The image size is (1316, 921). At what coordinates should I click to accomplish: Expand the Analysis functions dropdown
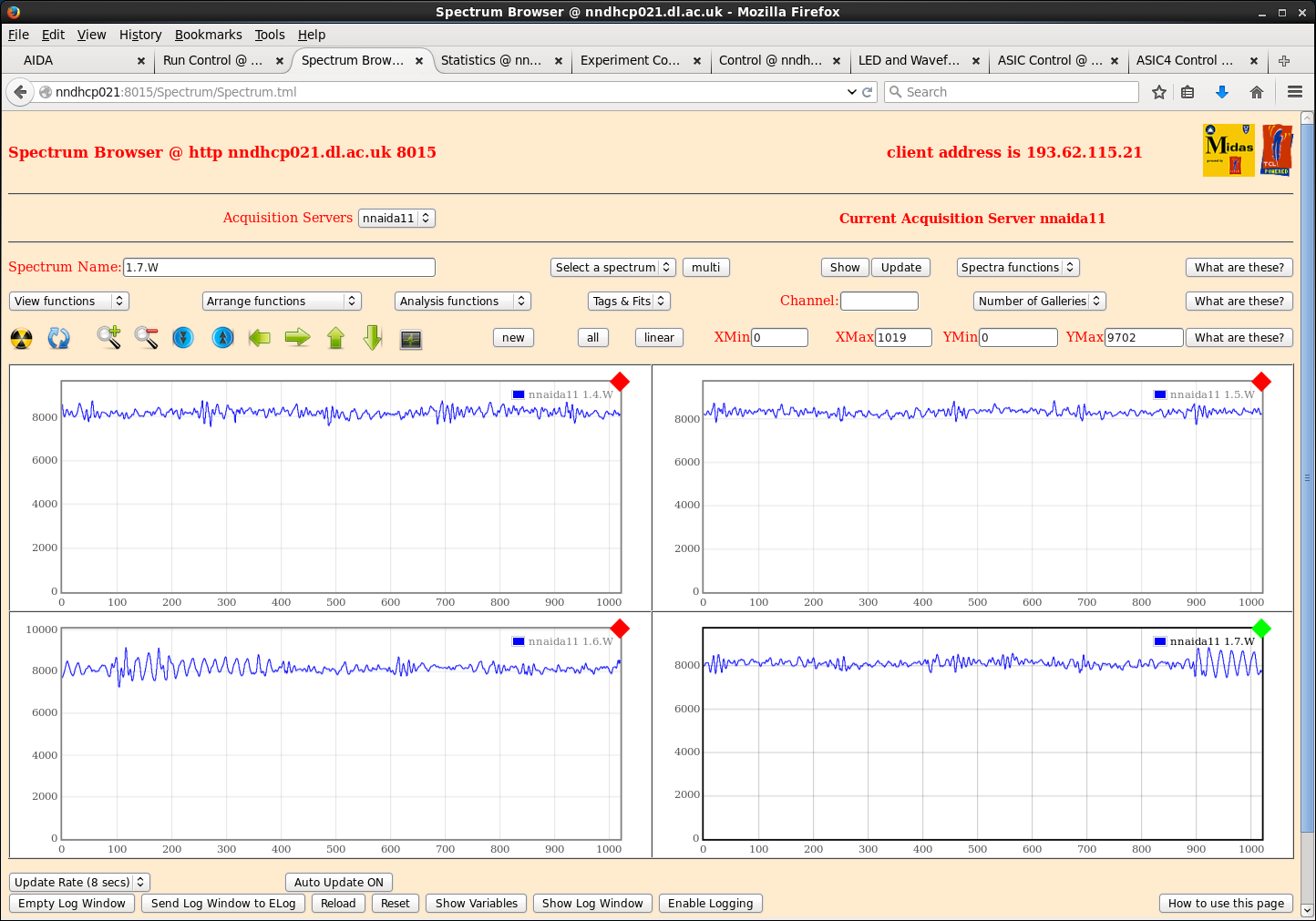[462, 302]
